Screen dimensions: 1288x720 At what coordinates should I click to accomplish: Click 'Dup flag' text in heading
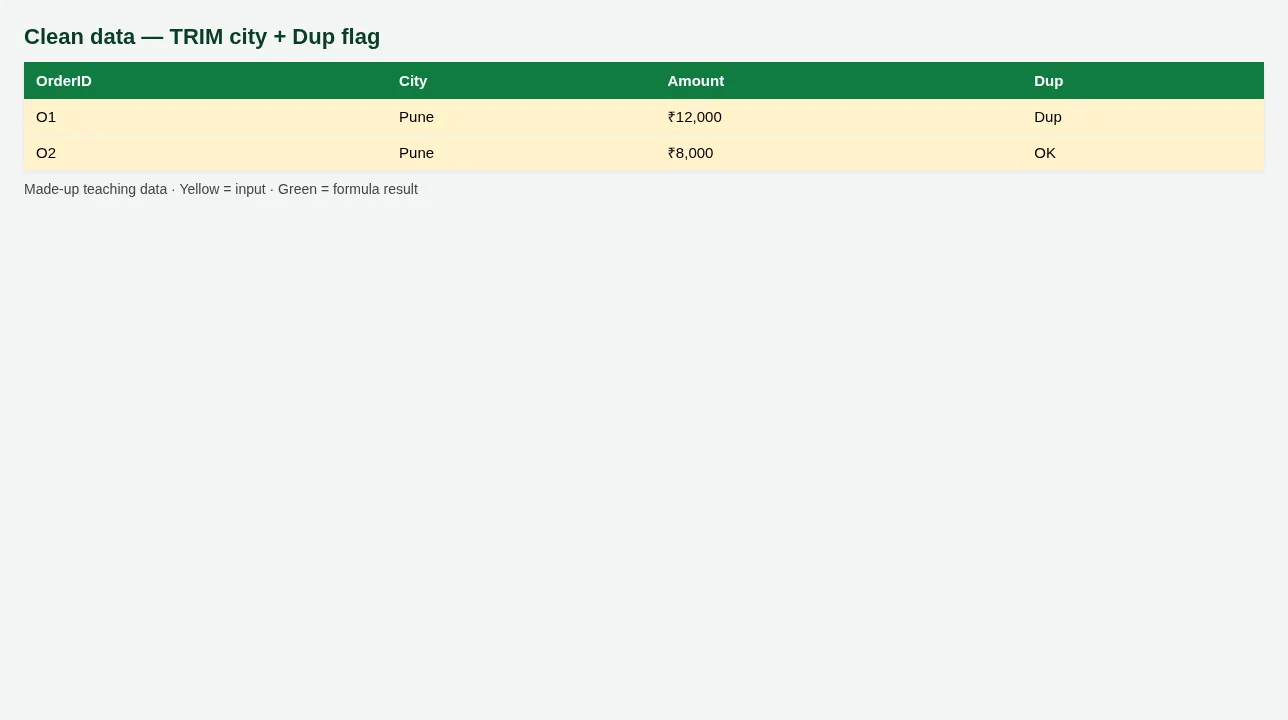coord(336,37)
